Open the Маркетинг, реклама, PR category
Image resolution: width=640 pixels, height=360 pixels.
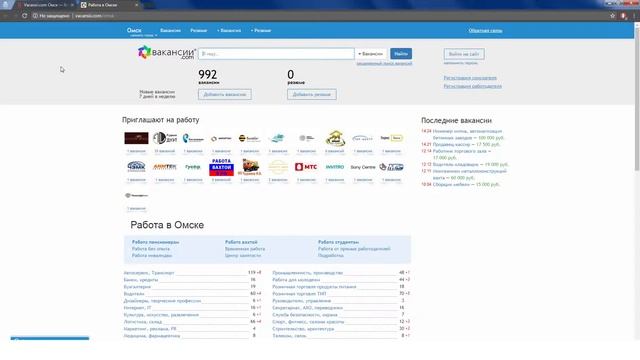pos(150,329)
